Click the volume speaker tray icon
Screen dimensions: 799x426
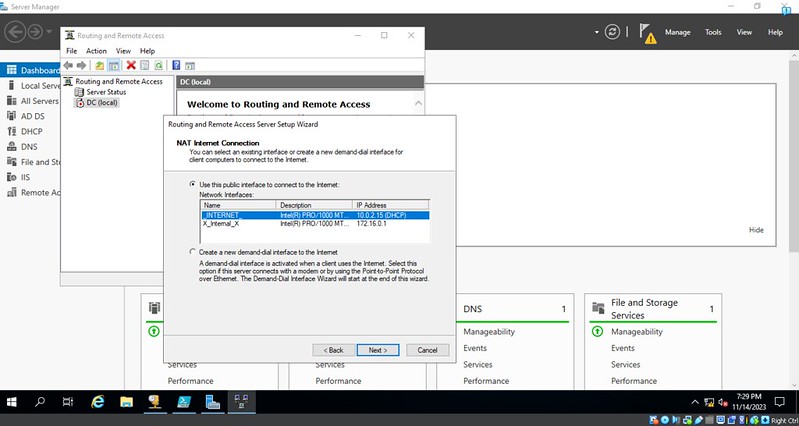[723, 402]
